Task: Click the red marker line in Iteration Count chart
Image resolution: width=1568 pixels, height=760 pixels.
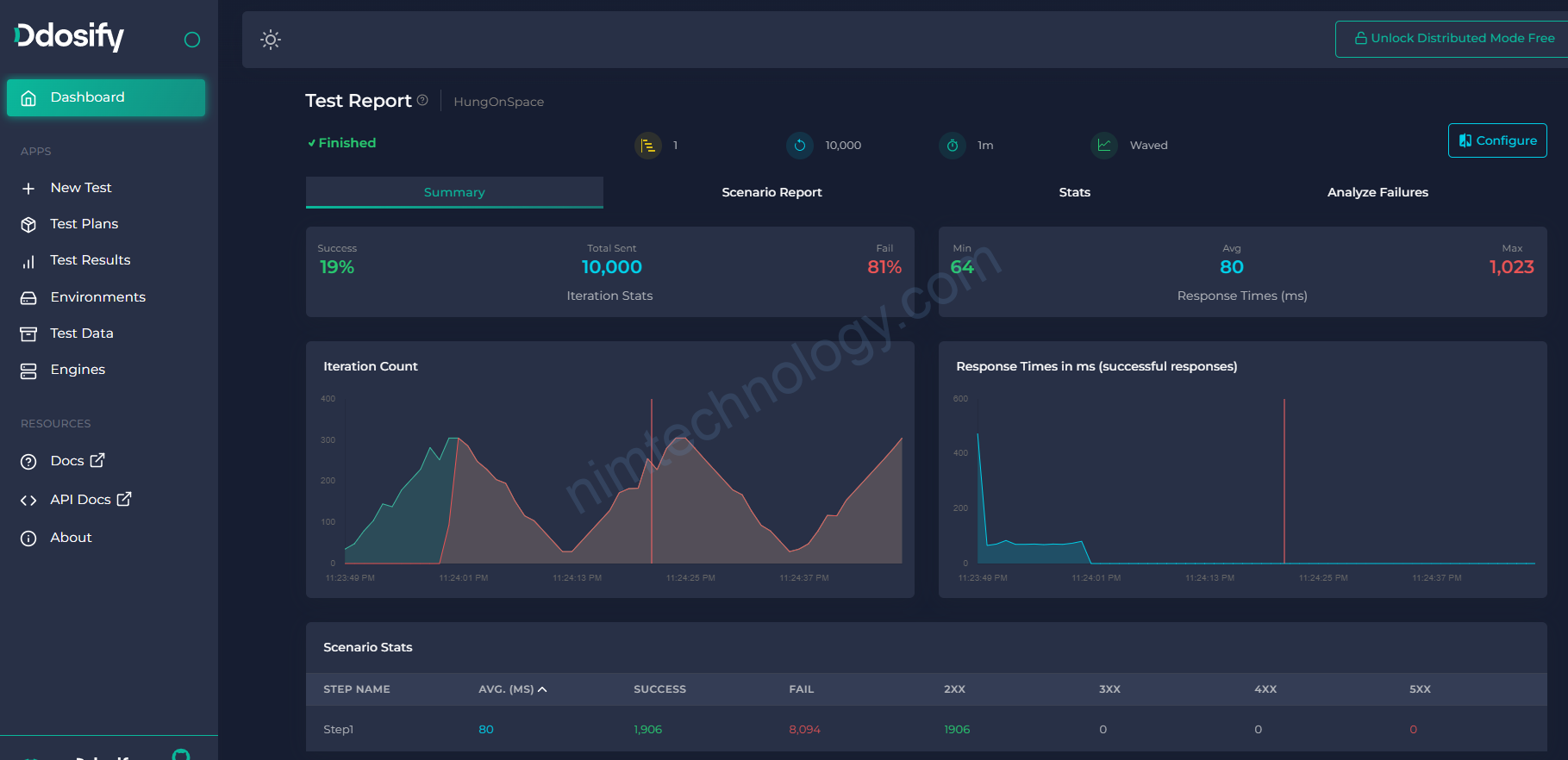Action: 652,483
